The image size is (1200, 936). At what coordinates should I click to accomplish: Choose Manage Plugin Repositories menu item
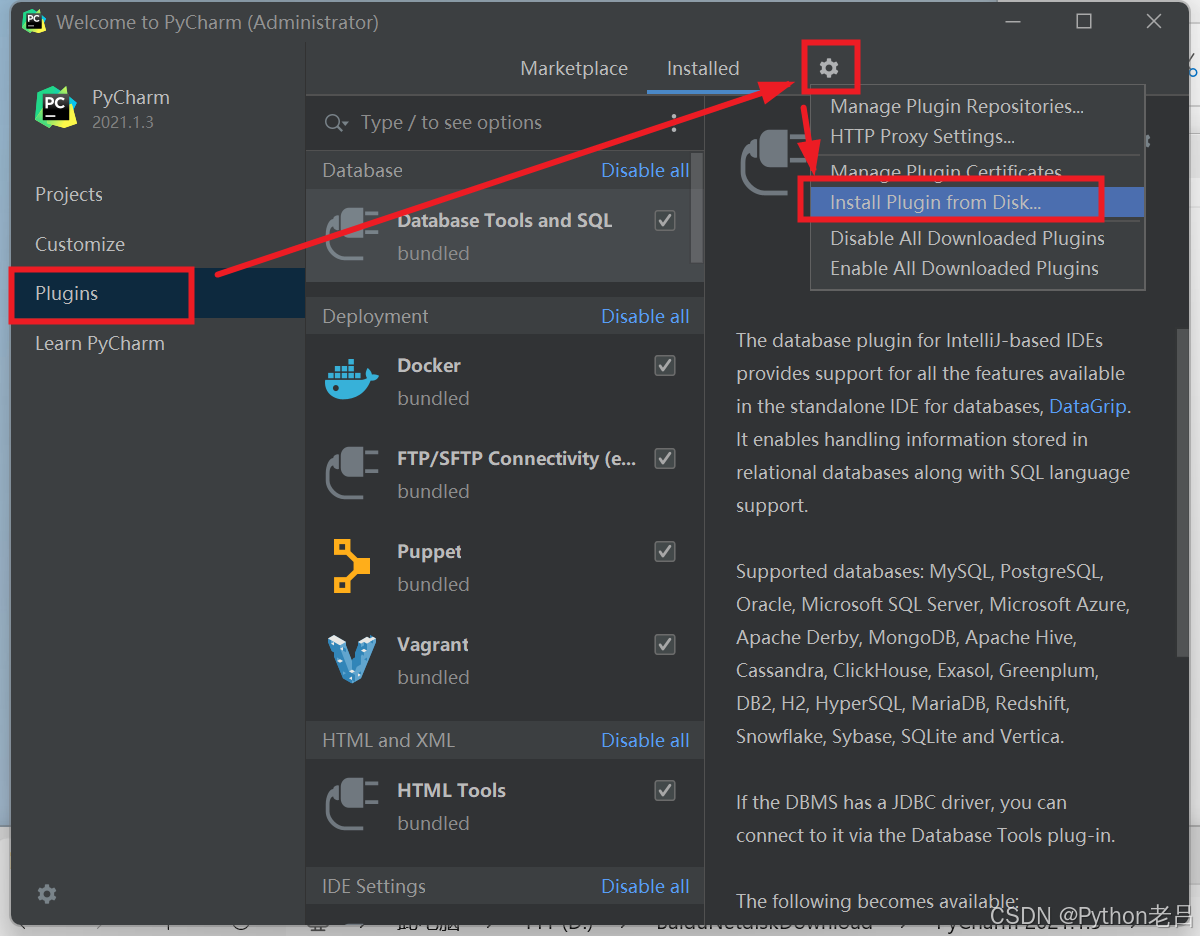tap(957, 106)
